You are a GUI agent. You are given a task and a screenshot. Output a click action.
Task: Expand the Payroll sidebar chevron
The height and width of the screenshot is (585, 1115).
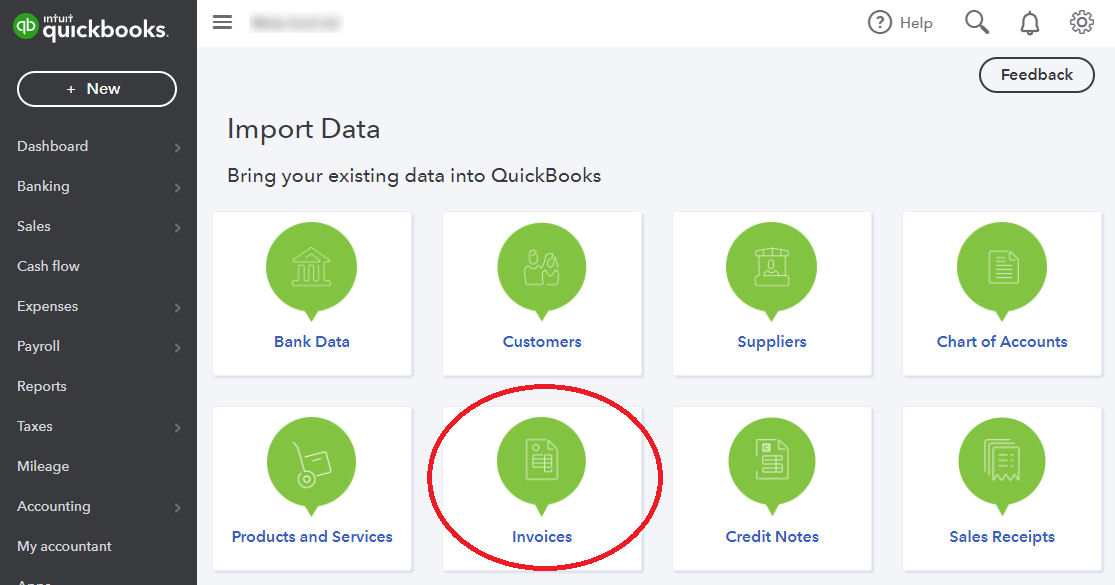(177, 348)
